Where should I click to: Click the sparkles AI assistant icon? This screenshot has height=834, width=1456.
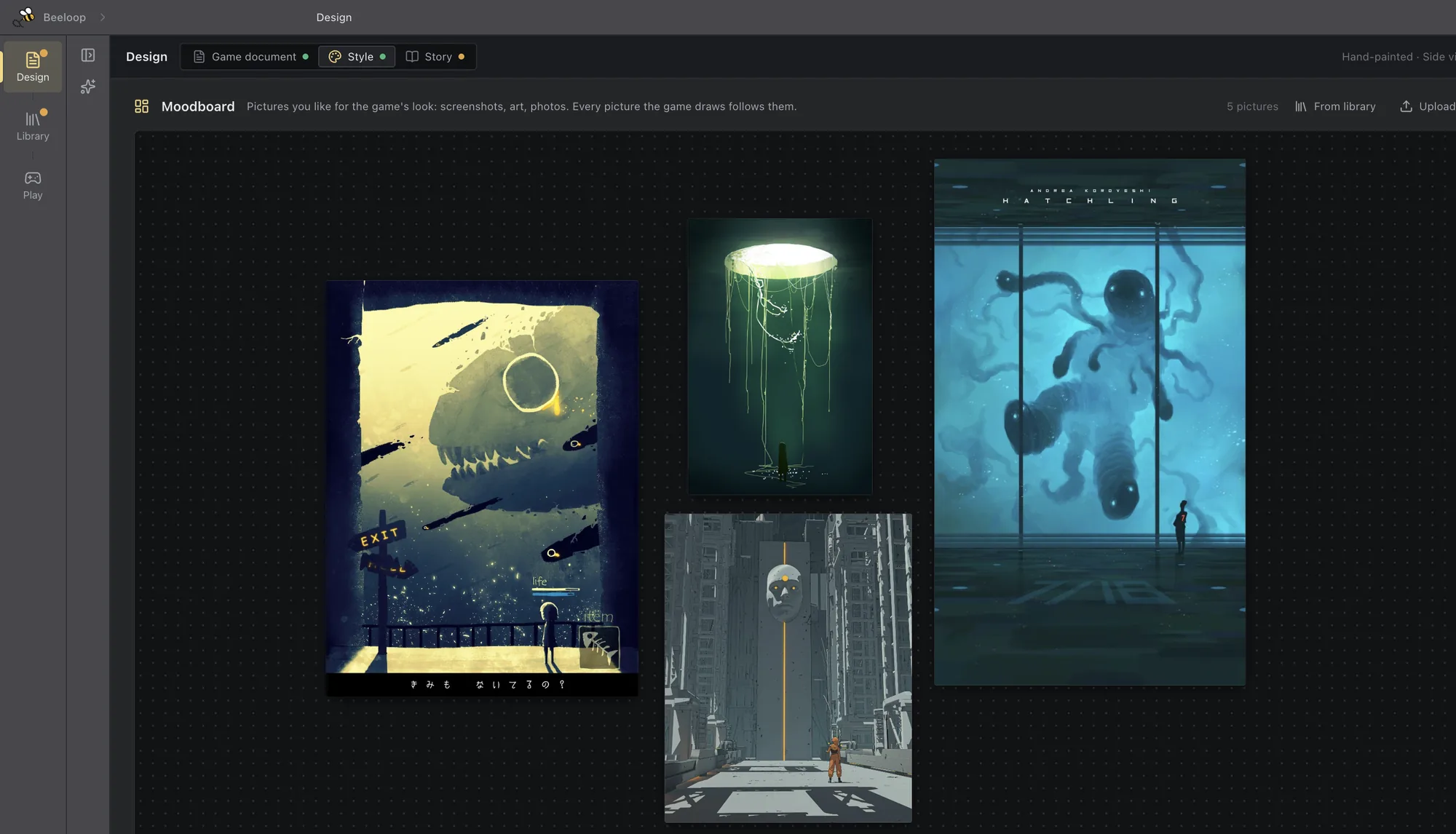pyautogui.click(x=88, y=87)
